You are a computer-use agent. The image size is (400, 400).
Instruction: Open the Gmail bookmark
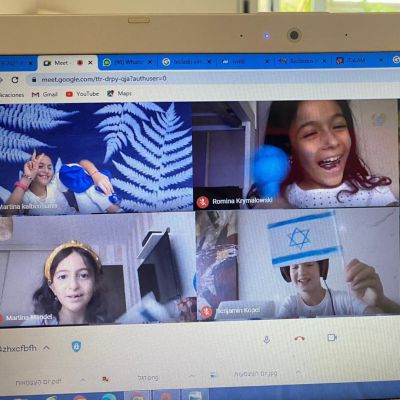[x=45, y=94]
